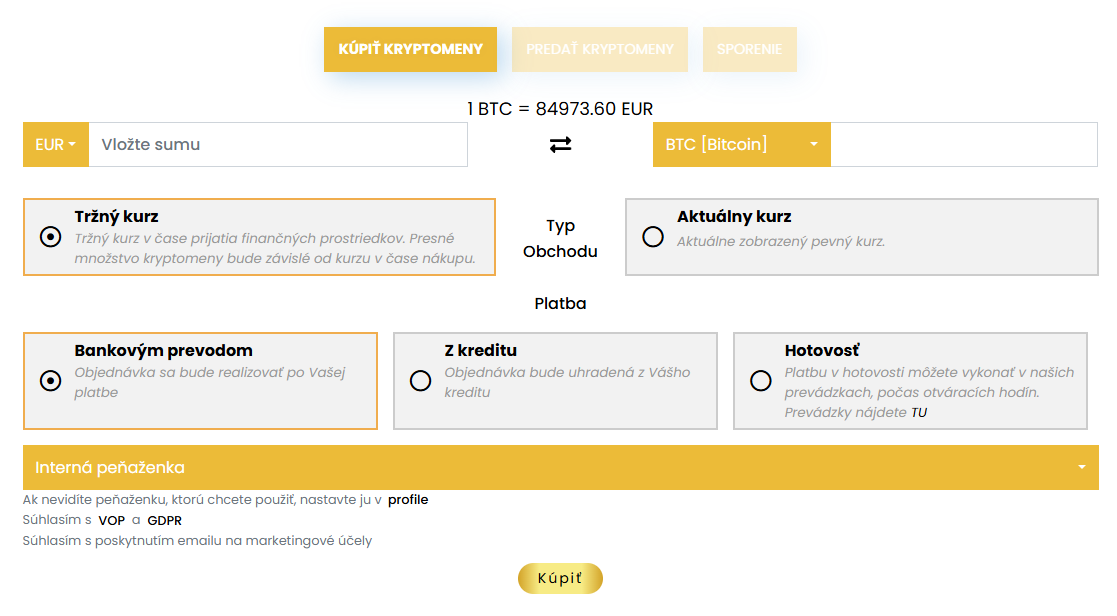Select Z kreditu payment option
The image size is (1117, 616).
(x=421, y=381)
